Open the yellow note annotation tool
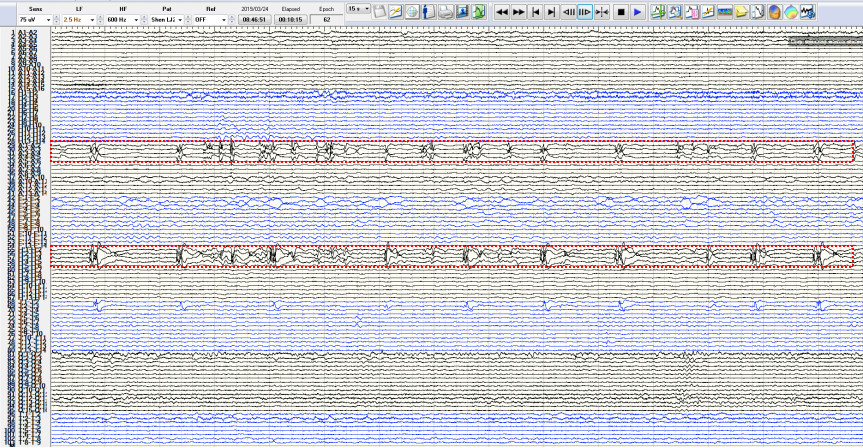This screenshot has width=863, height=448. (741, 11)
